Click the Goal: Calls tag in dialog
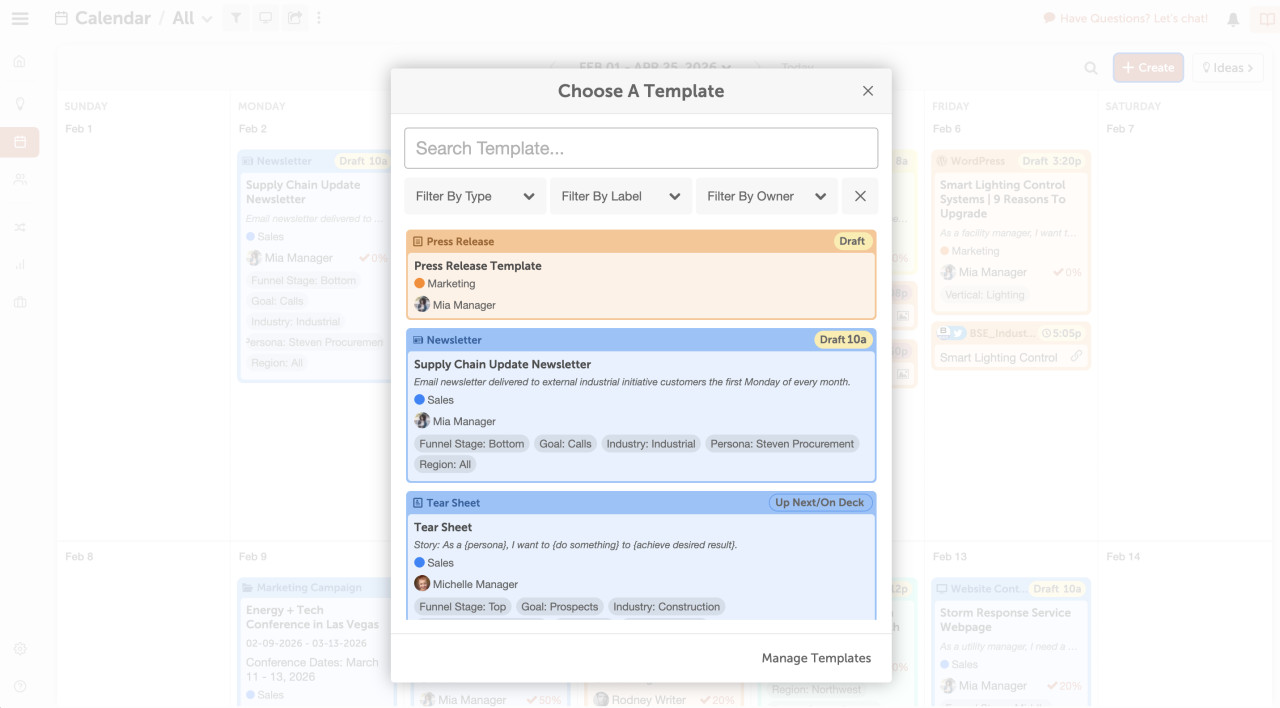This screenshot has width=1280, height=708. tap(566, 444)
